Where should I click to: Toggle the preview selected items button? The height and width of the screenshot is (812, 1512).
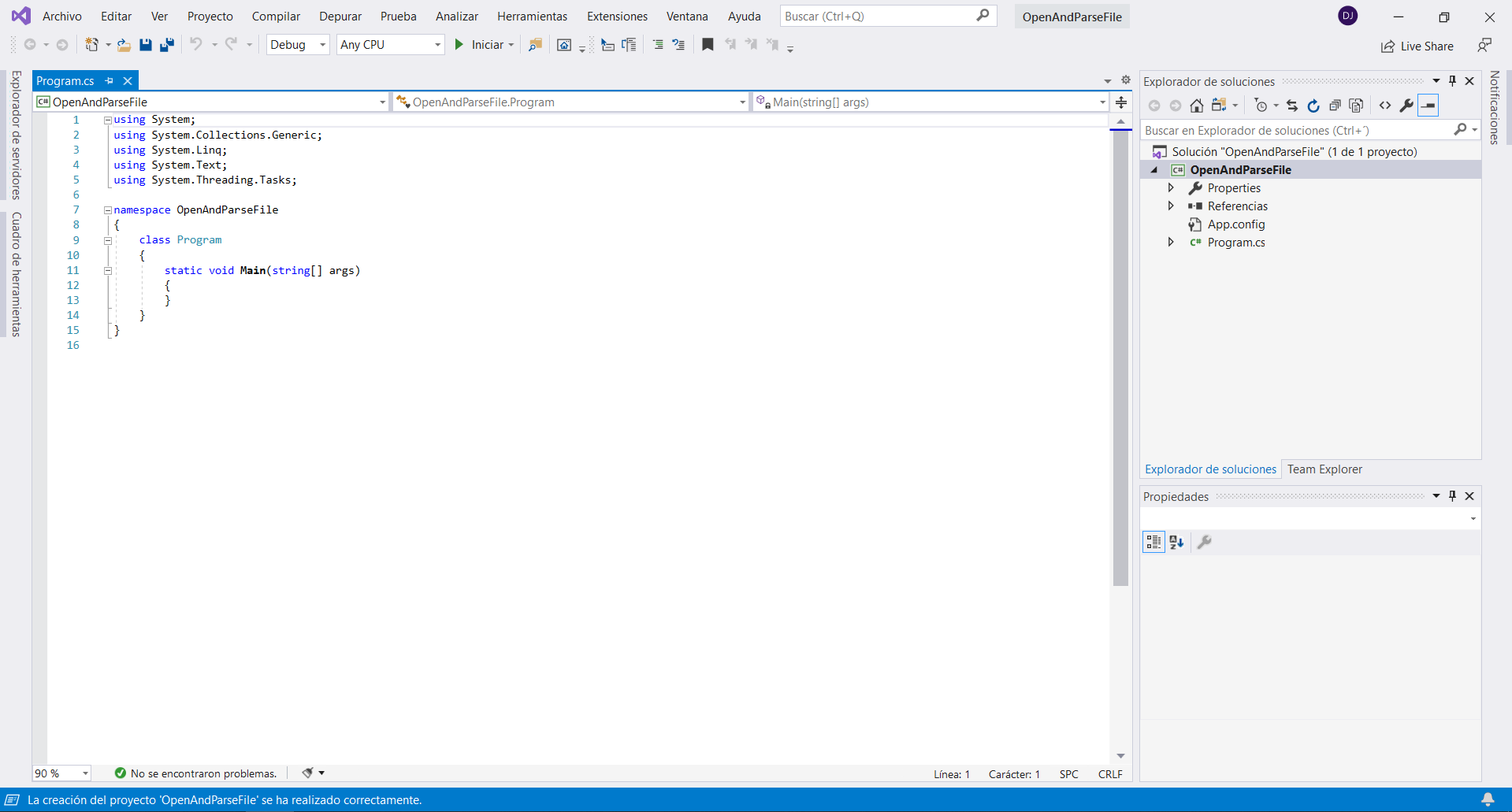tap(1428, 106)
